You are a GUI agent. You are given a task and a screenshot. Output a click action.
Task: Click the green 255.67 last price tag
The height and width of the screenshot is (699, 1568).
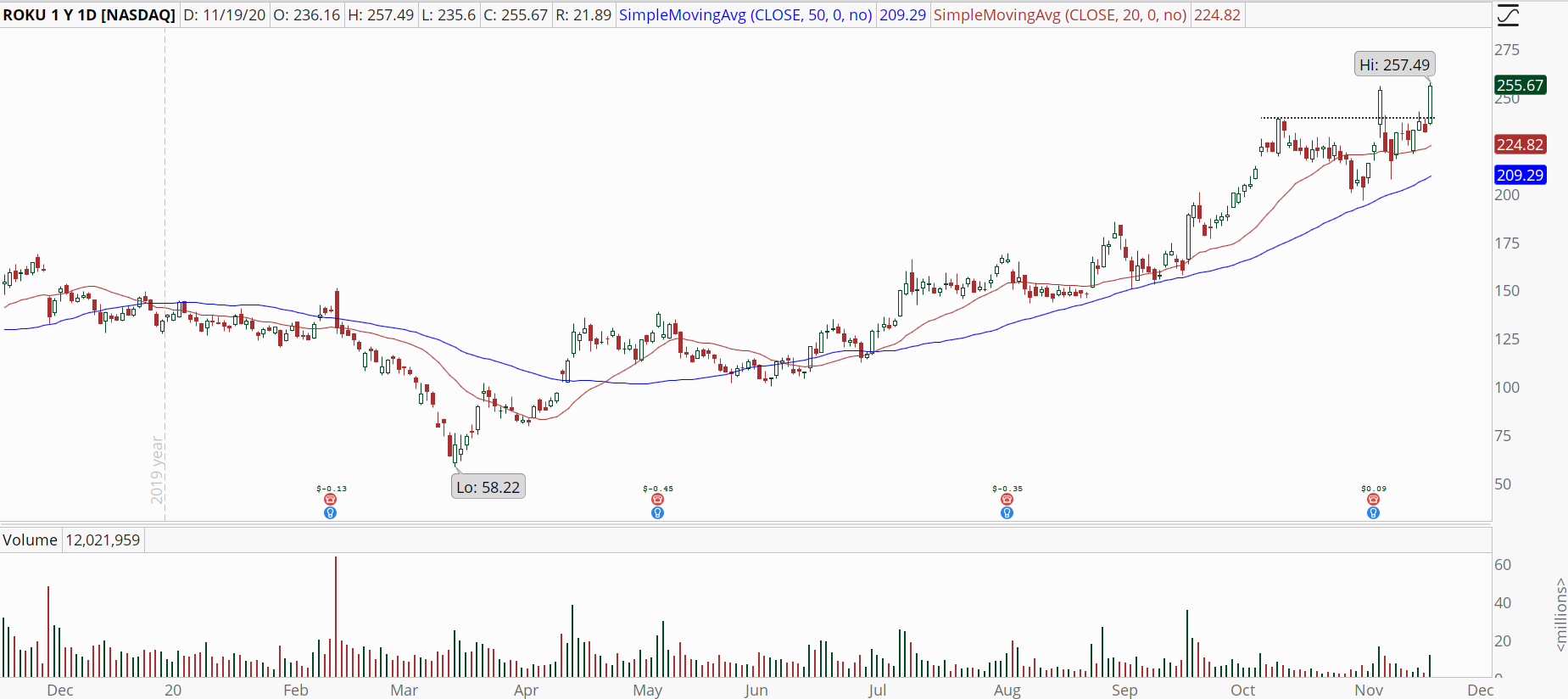tap(1521, 85)
